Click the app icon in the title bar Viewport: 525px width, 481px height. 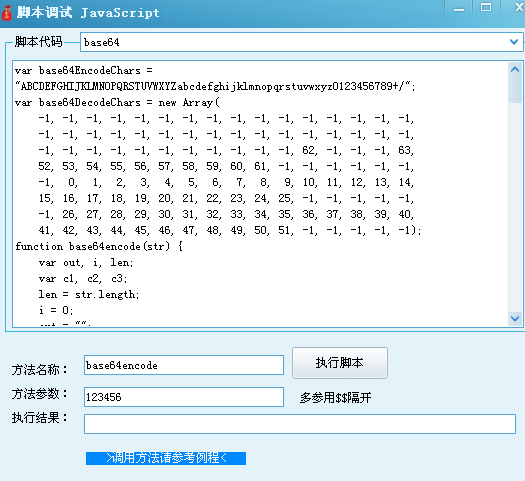point(7,13)
